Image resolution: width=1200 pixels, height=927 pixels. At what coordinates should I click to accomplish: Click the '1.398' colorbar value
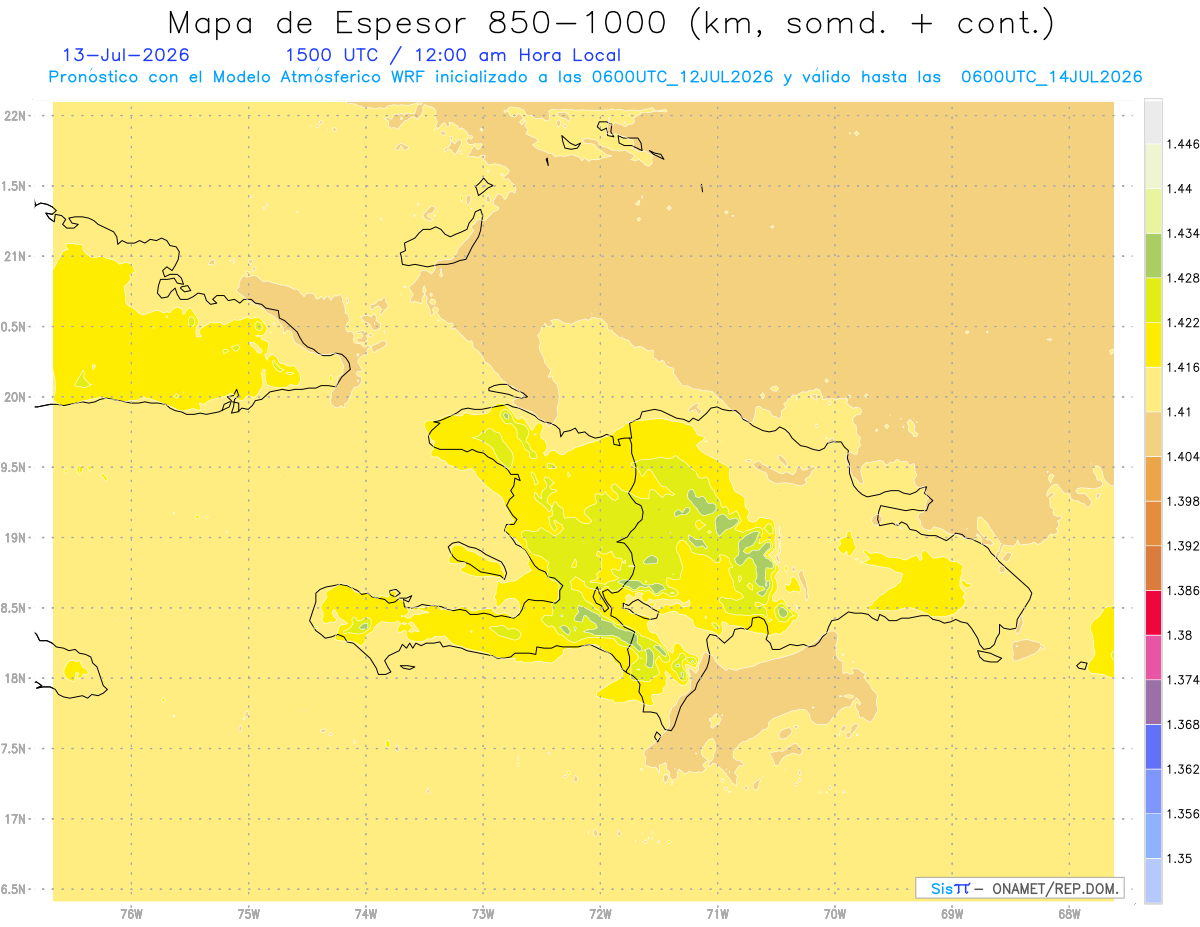[1185, 501]
